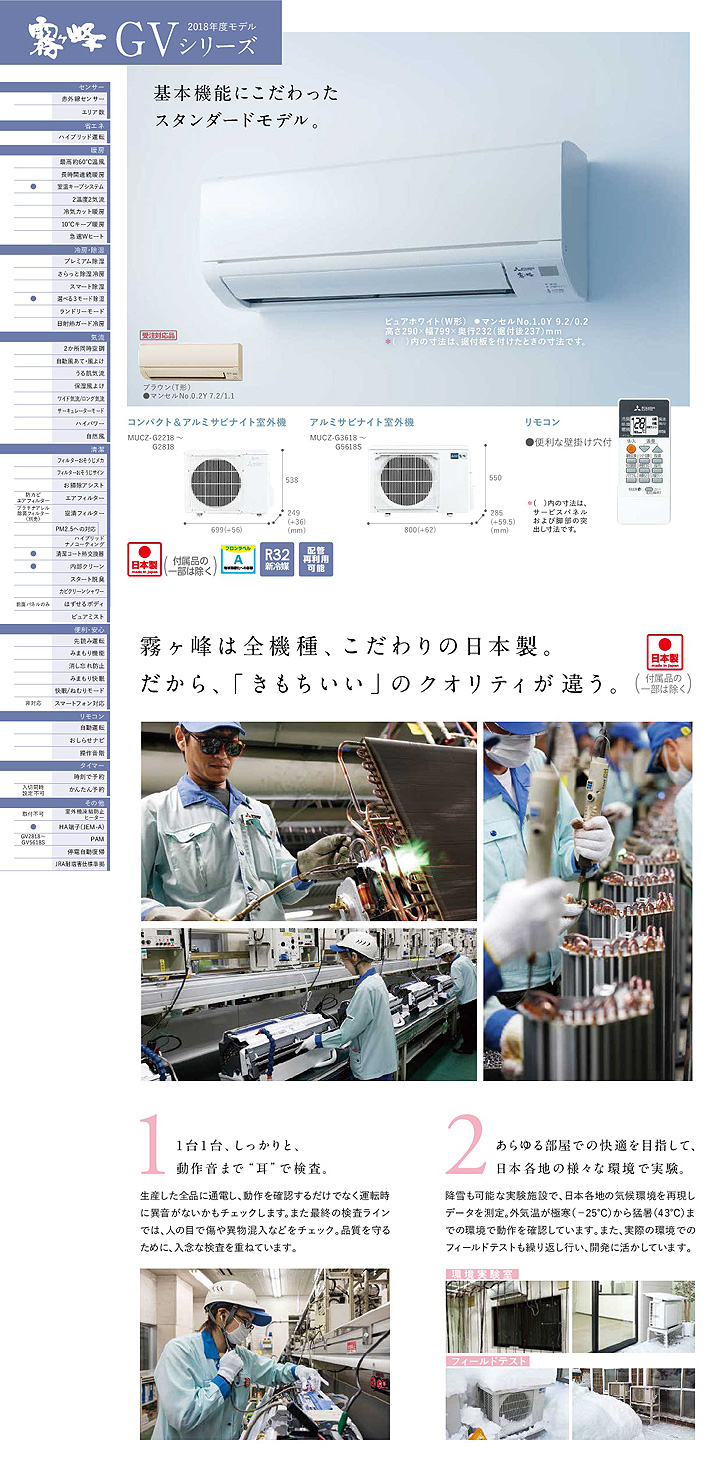
Task: Click the 日本製 badge next to 付属品の一部は除く under the outdoor units
Action: (x=144, y=561)
